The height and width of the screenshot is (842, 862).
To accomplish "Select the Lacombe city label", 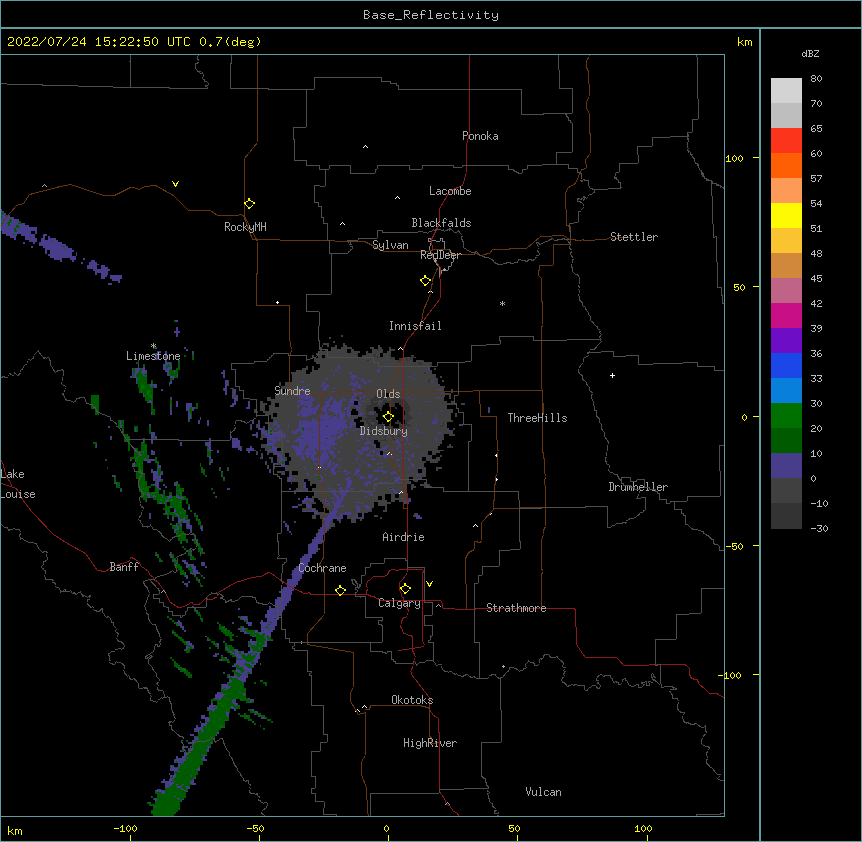I will (450, 191).
